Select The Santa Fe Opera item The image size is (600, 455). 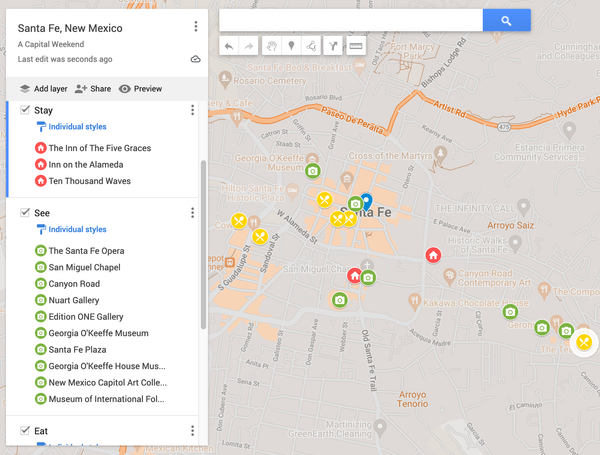point(86,251)
